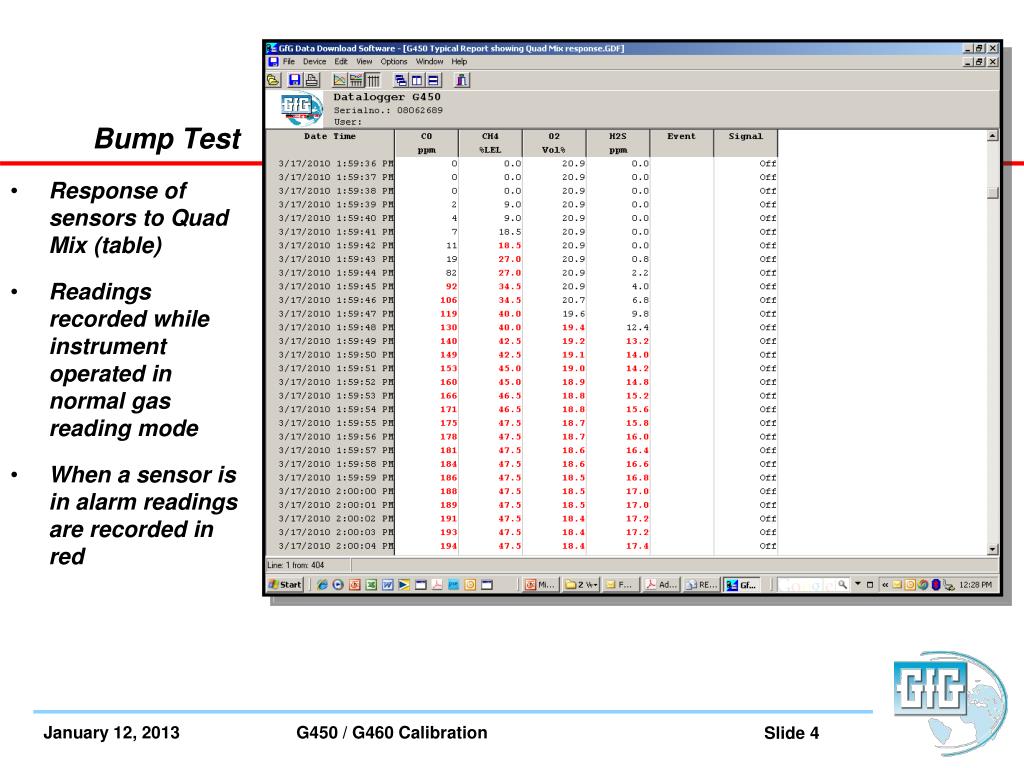The image size is (1024, 768).
Task: Open the Window menu
Action: (428, 61)
